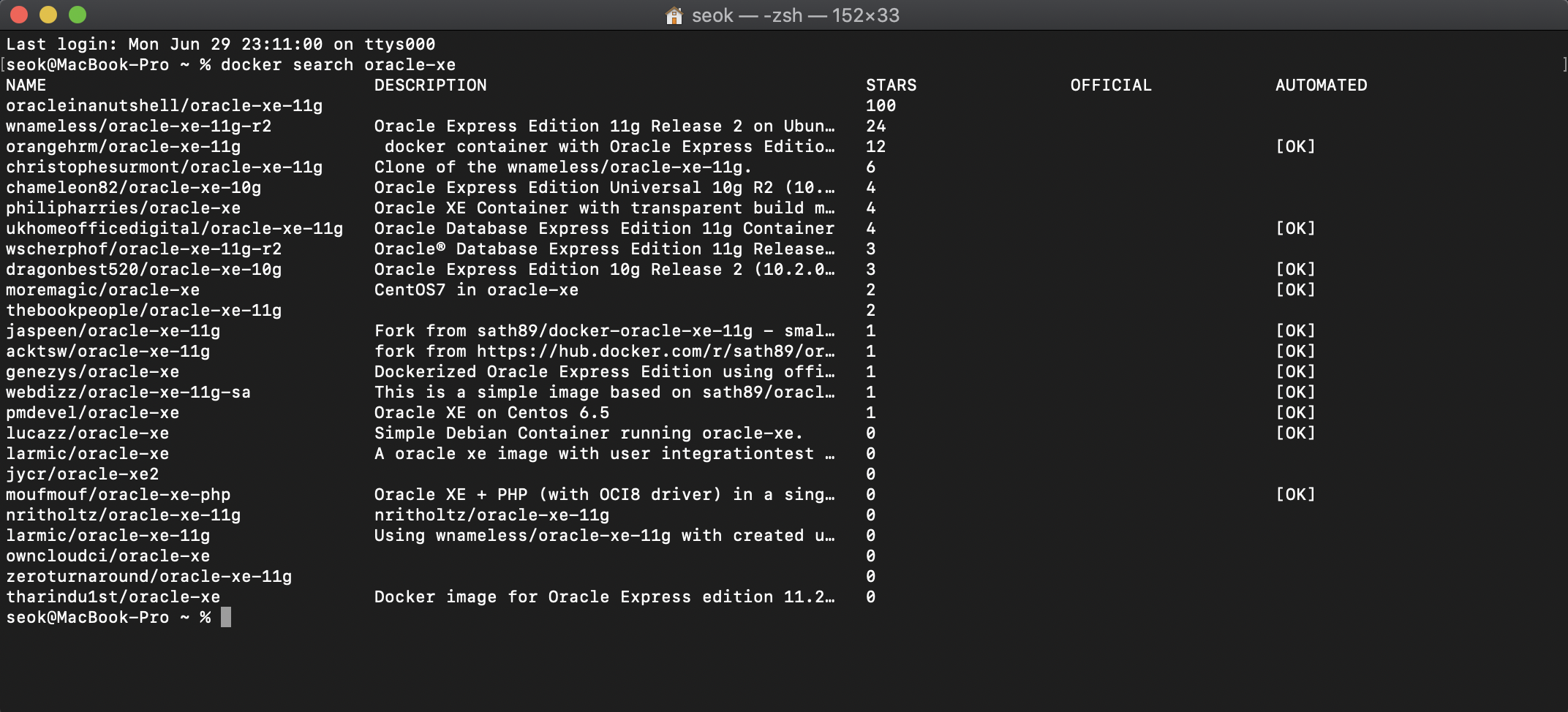This screenshot has height=712, width=1568.
Task: Click the green zoom window button
Action: (78, 15)
